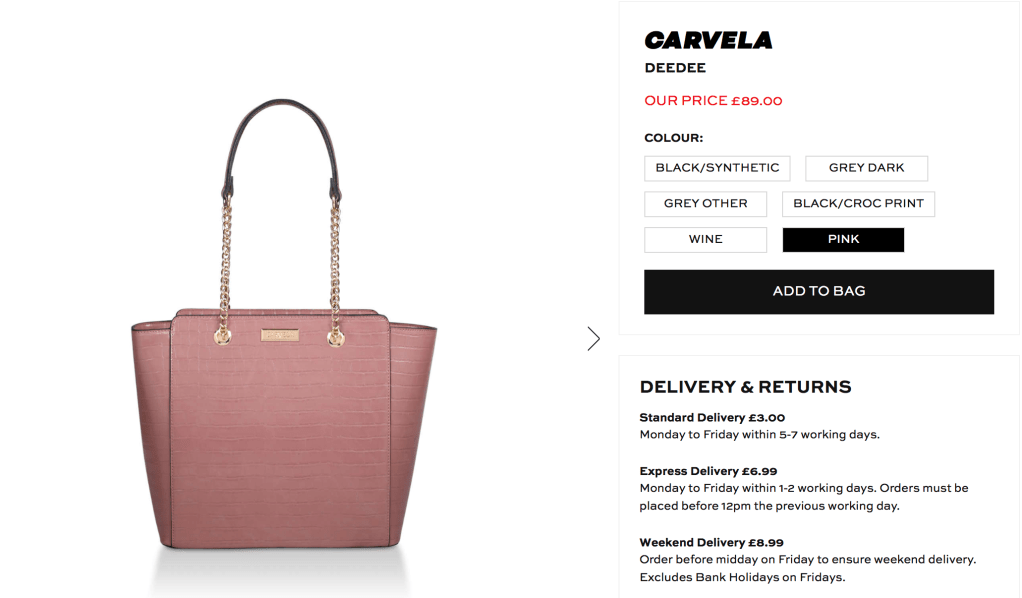
Task: Select the Express Delivery £6.99 heading
Action: (x=708, y=471)
